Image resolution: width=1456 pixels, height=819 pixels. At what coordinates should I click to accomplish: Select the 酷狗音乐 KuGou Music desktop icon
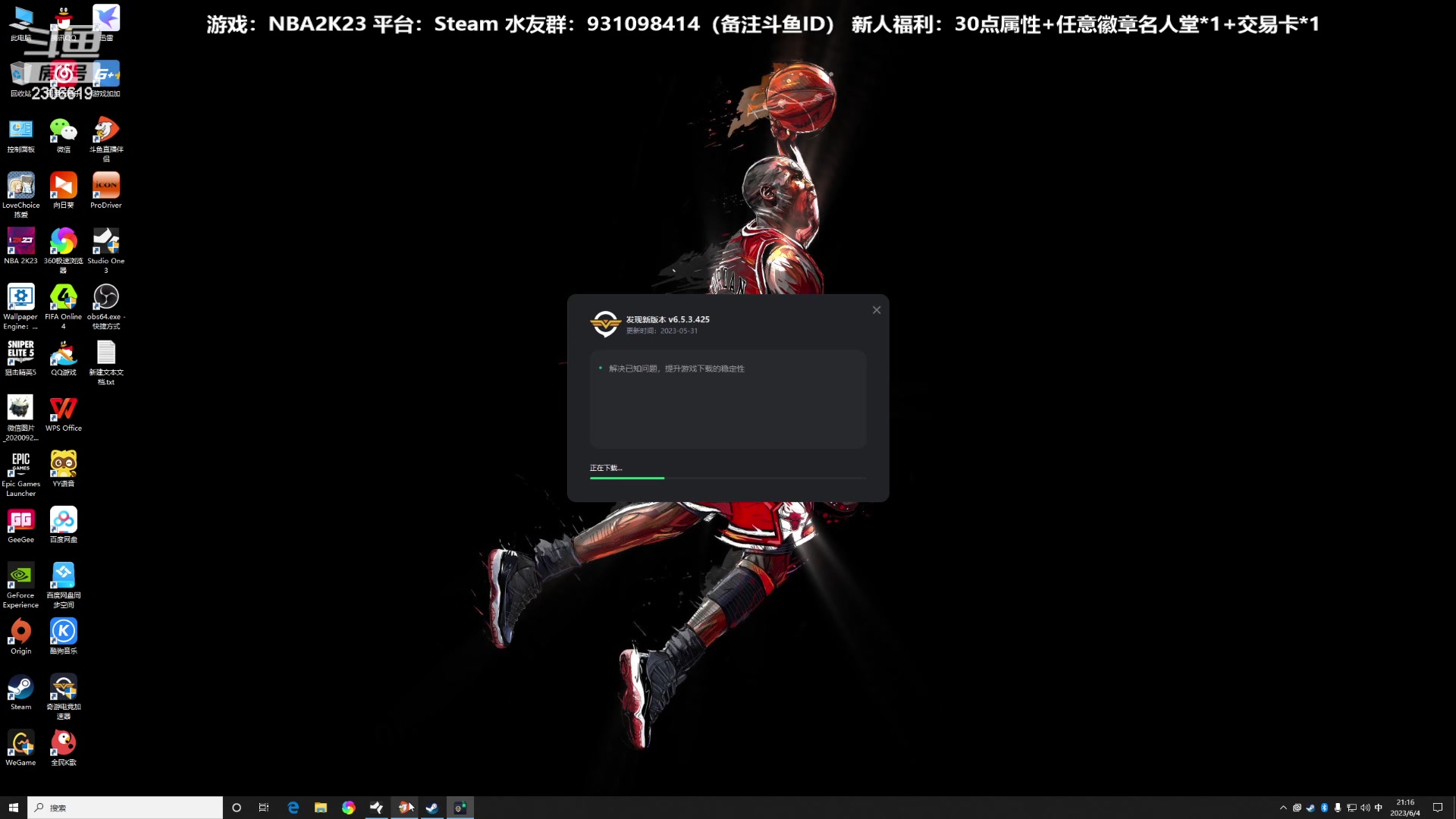[64, 637]
